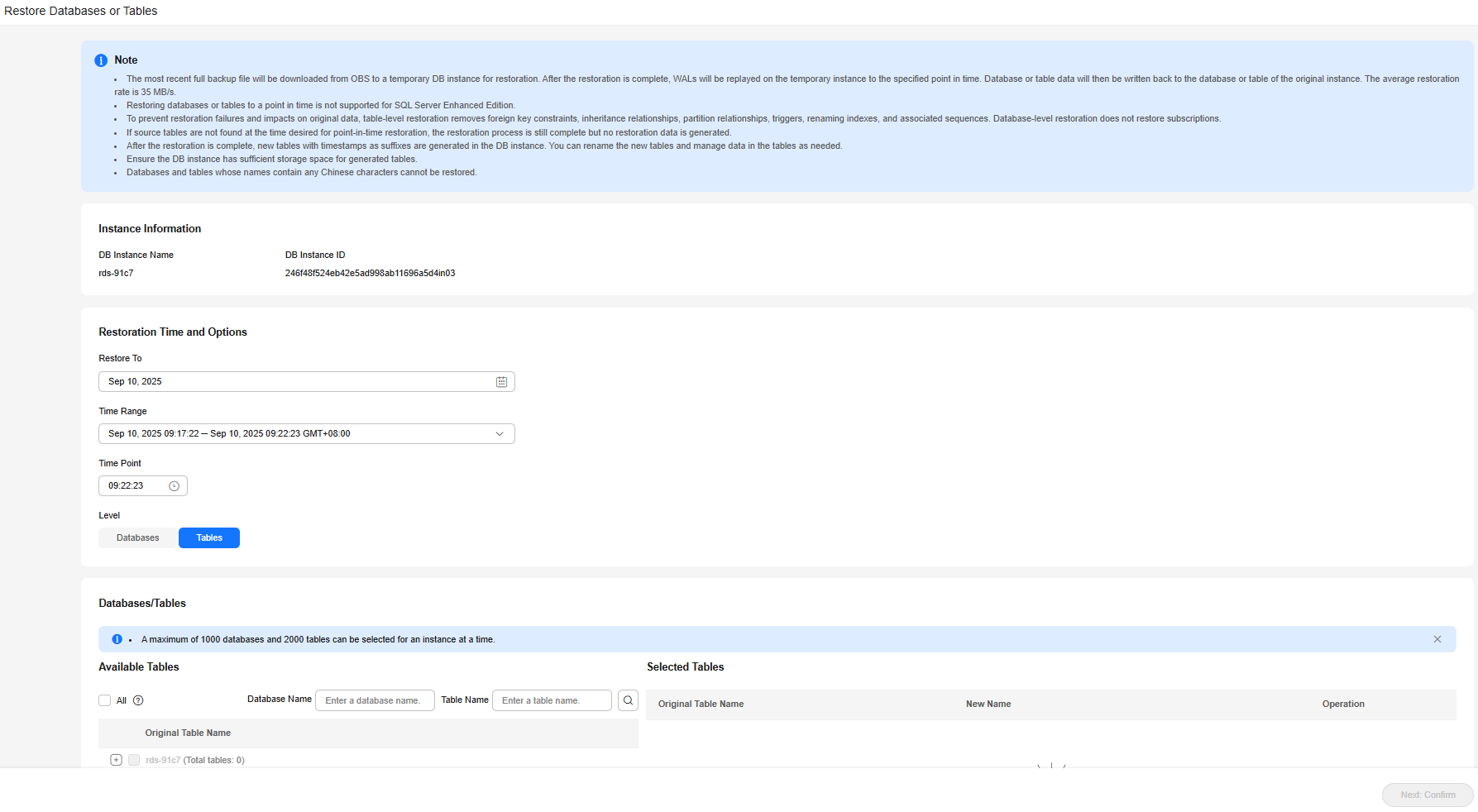Click the Databases/Tables section heading
The image size is (1478, 812).
[x=142, y=604]
